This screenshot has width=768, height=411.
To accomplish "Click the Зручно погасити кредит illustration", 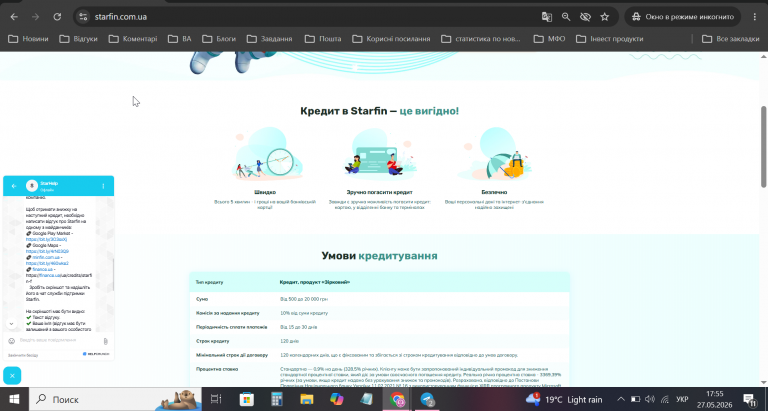I will coord(380,153).
